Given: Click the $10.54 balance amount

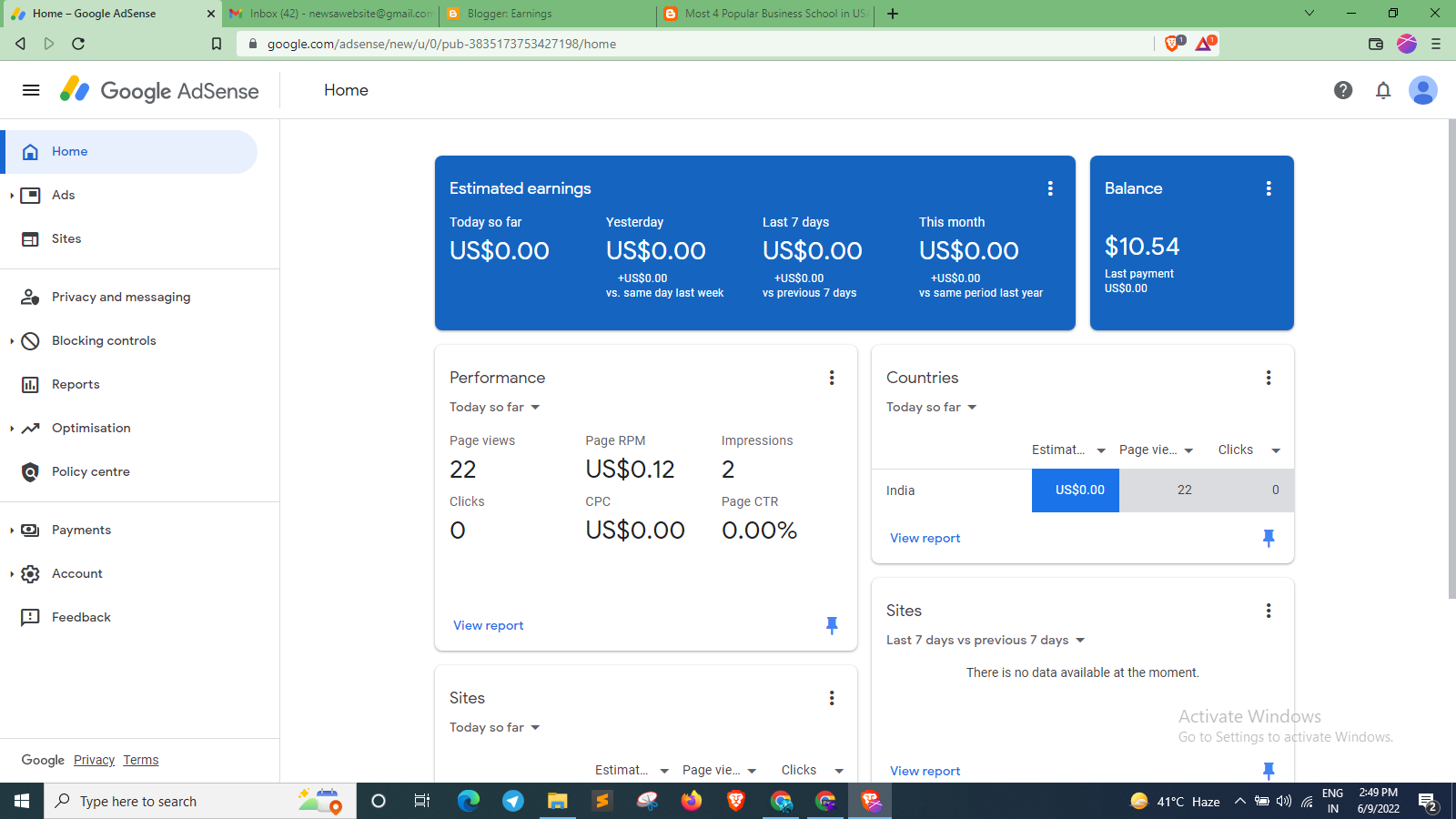Looking at the screenshot, I should (1142, 247).
